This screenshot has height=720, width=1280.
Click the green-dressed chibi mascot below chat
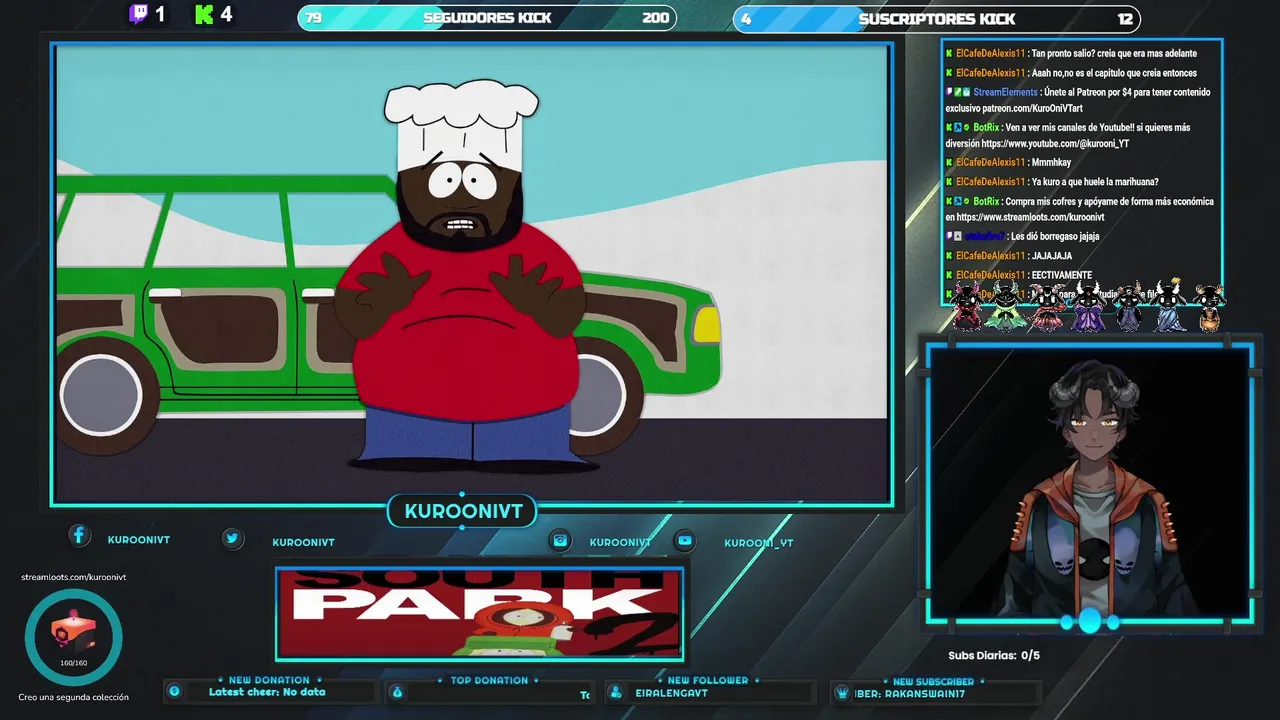[1005, 306]
